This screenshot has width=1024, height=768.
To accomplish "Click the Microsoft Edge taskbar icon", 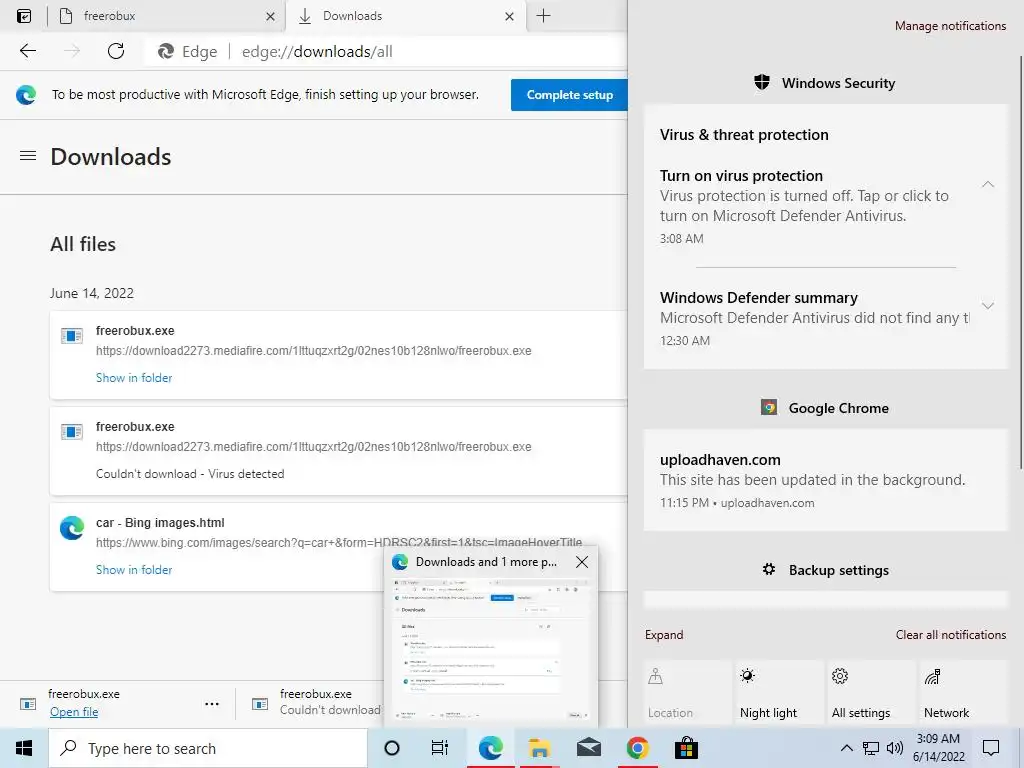I will (x=490, y=748).
